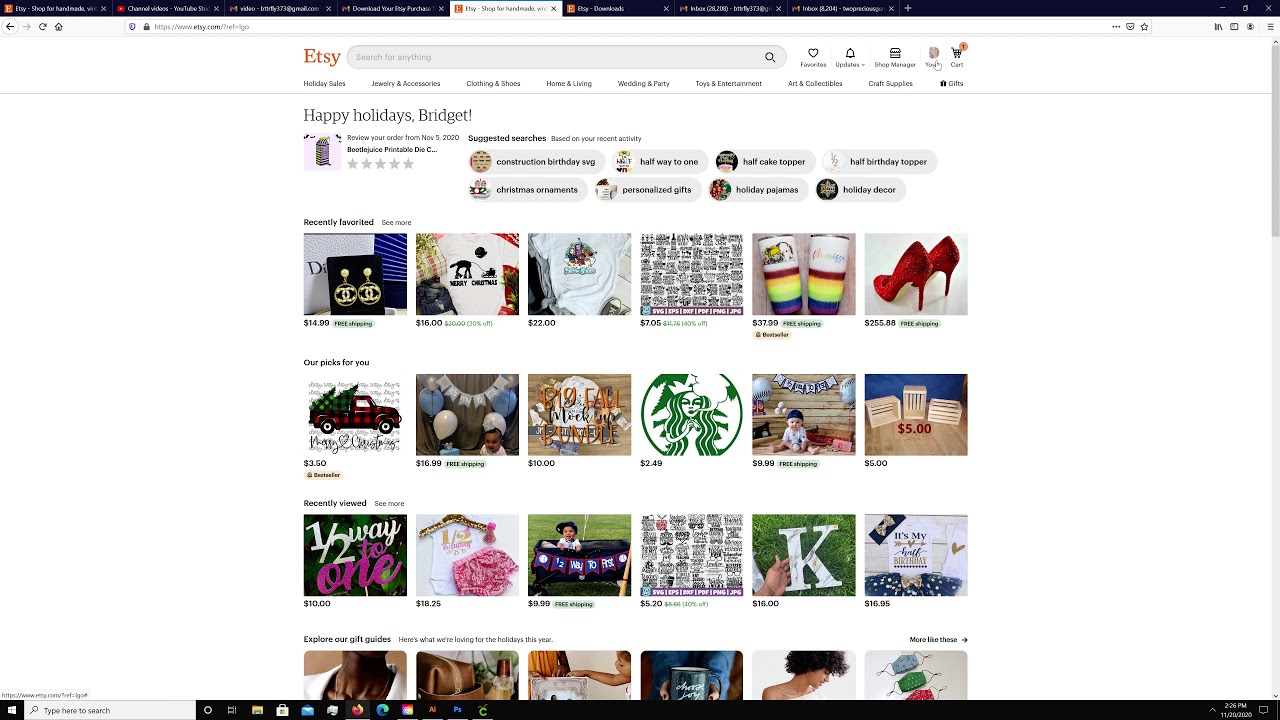The height and width of the screenshot is (720, 1280).
Task: Open the shopping Cart
Action: click(x=957, y=57)
